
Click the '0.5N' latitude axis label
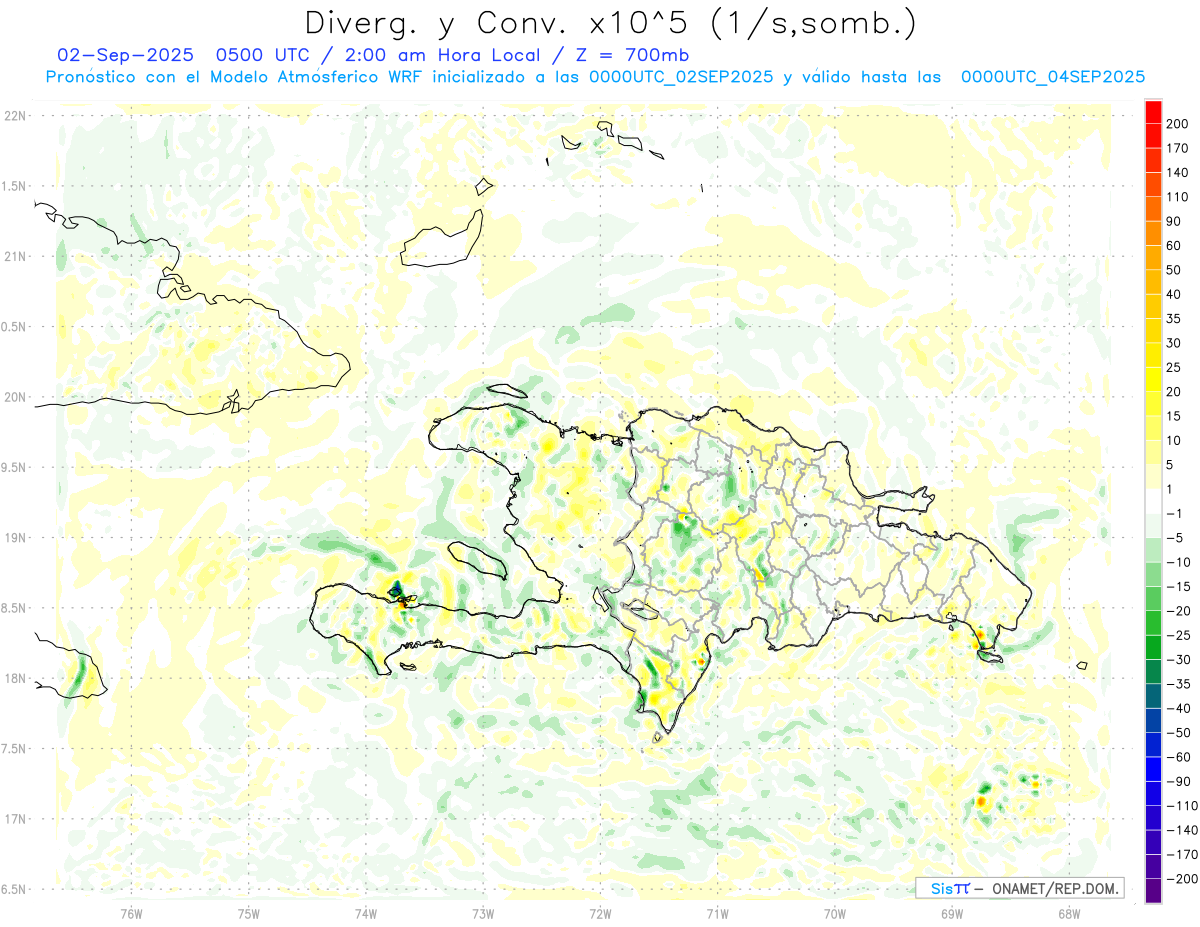pos(15,327)
